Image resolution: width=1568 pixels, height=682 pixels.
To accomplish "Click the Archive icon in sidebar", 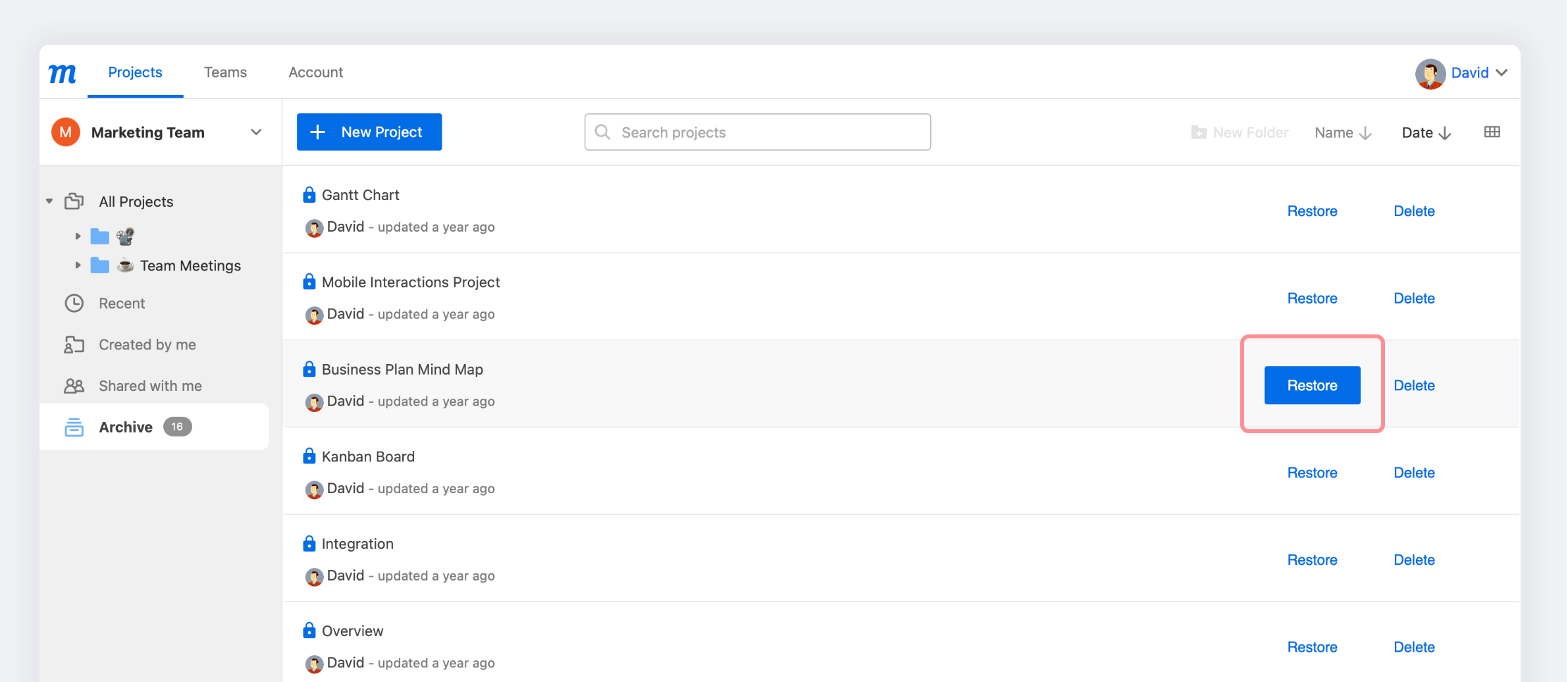I will point(74,427).
